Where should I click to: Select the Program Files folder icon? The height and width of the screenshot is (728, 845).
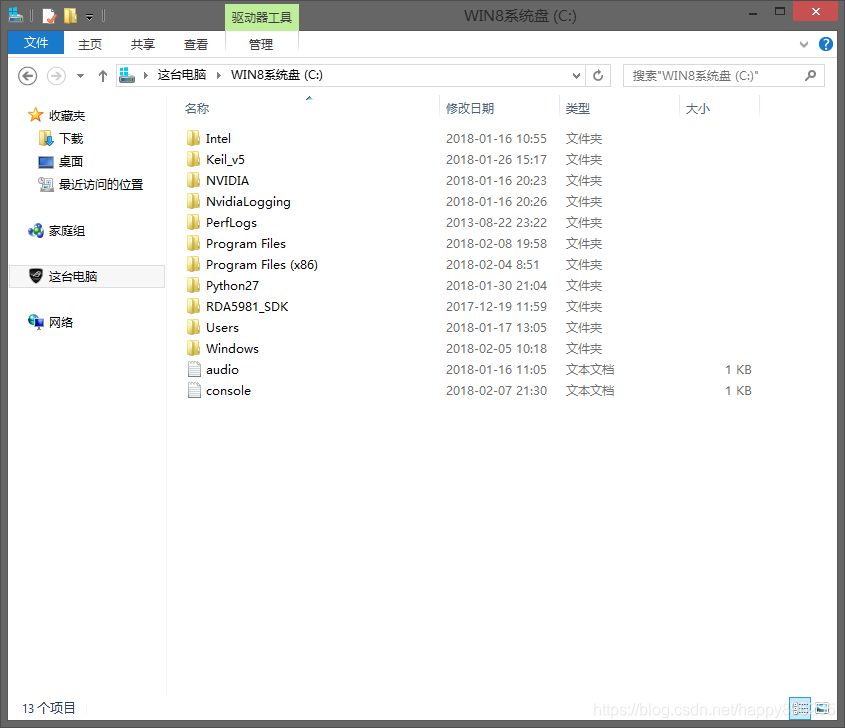(193, 244)
